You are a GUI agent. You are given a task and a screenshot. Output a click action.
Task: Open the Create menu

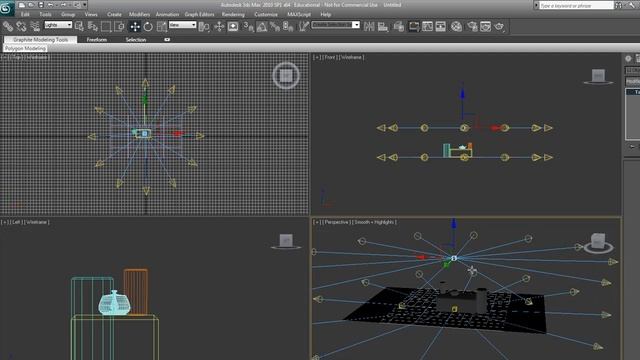click(x=114, y=14)
